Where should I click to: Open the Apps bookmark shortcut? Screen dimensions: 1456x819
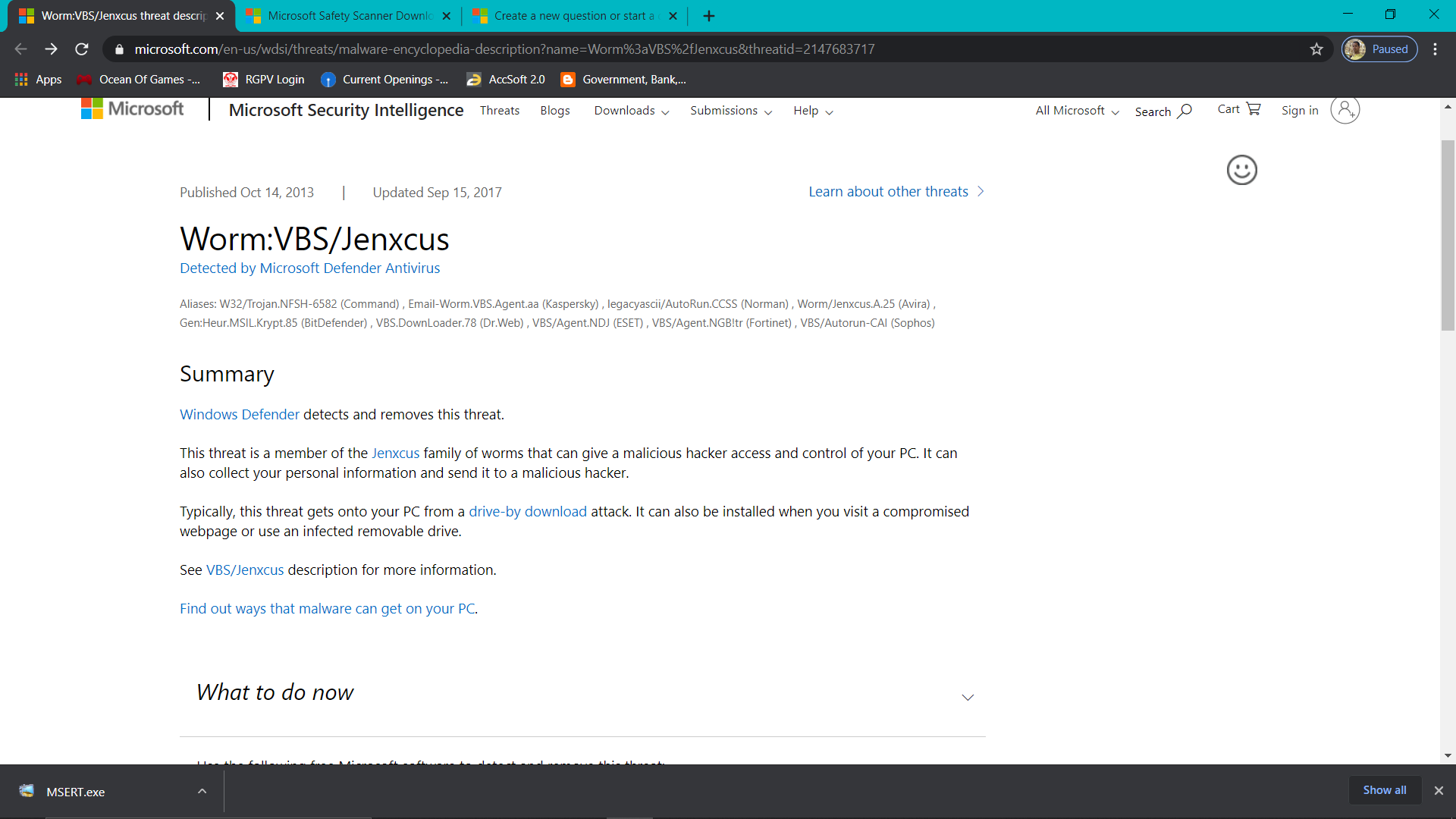(x=38, y=80)
